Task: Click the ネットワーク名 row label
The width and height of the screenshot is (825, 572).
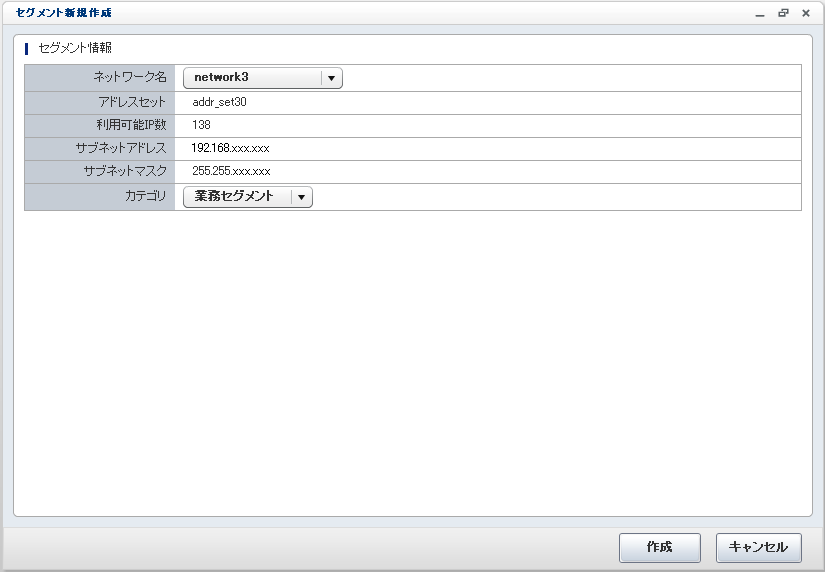Action: tap(130, 77)
